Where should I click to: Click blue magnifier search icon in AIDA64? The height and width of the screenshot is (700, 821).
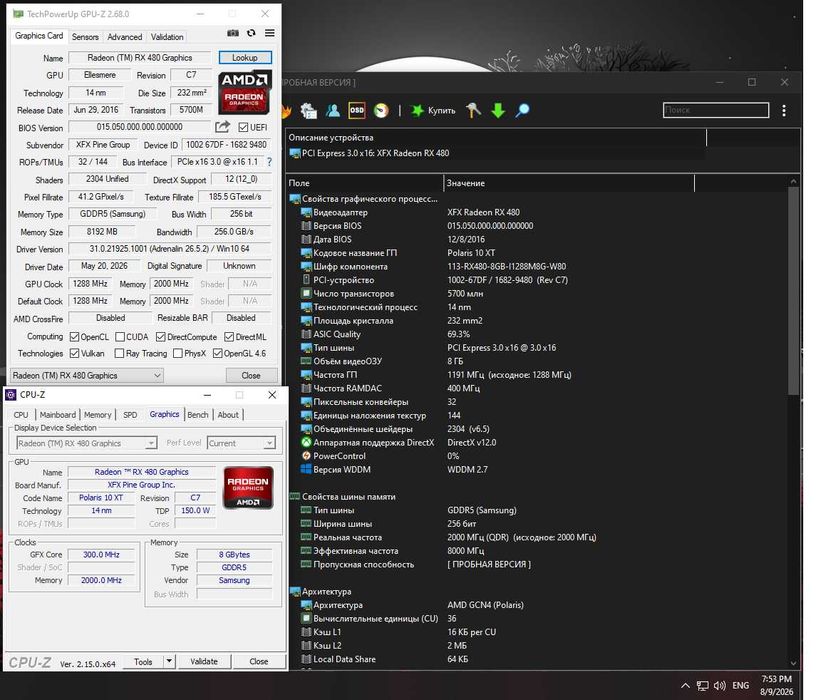pyautogui.click(x=523, y=110)
